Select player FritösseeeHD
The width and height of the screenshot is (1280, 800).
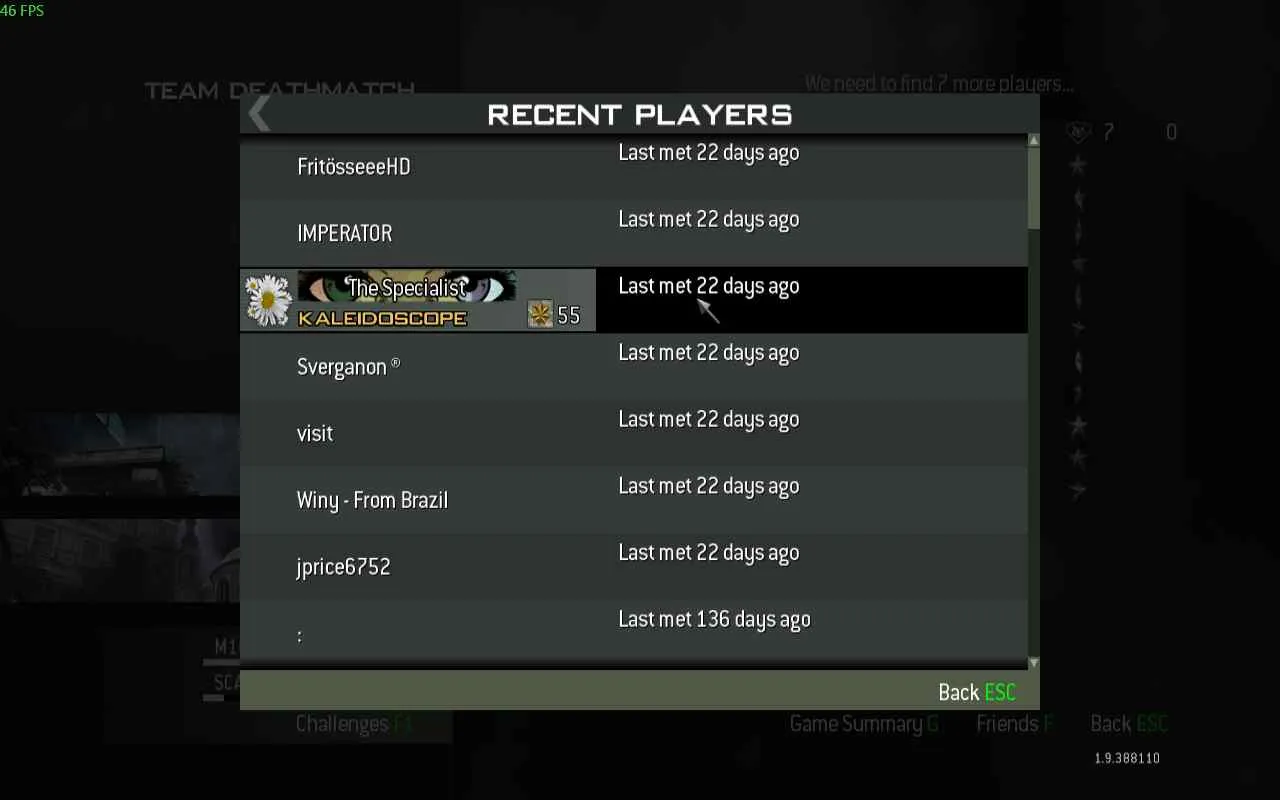click(x=633, y=166)
